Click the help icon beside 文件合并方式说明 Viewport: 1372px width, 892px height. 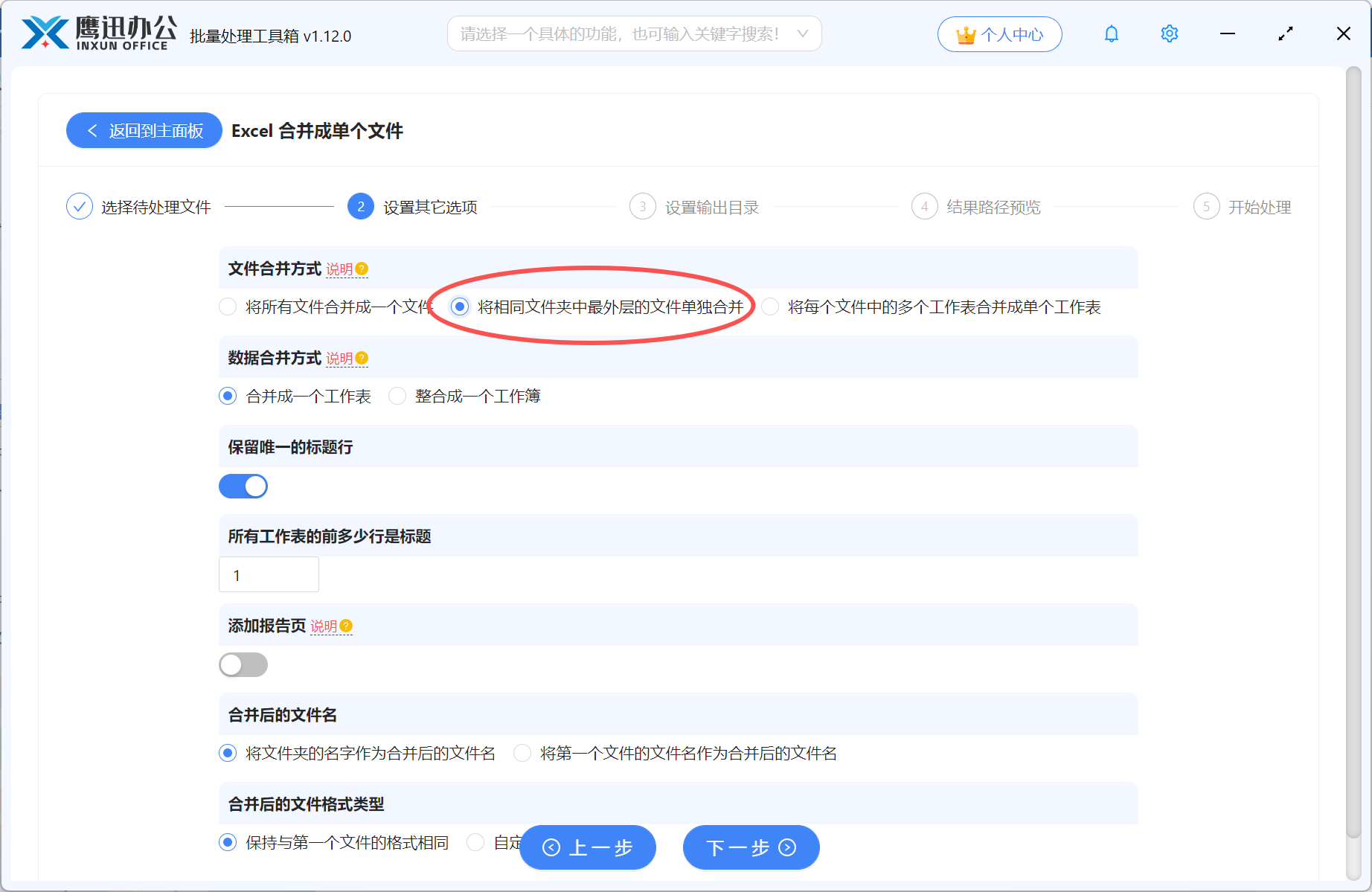362,269
